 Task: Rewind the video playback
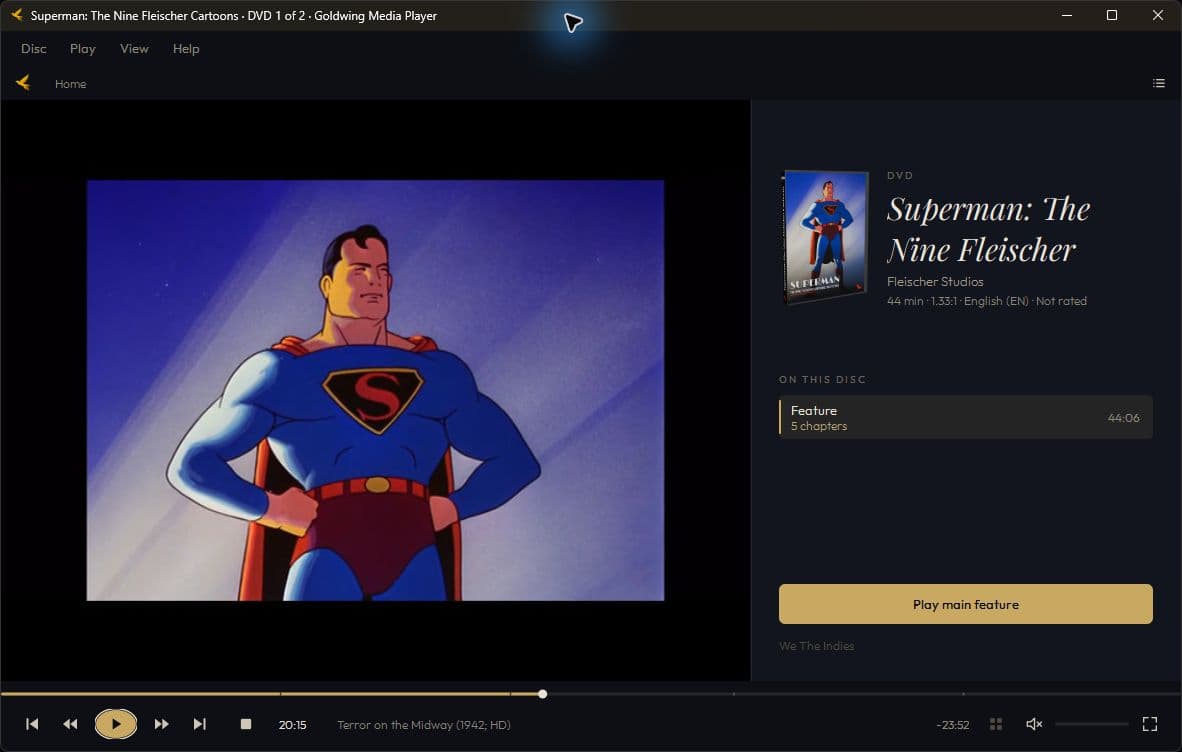tap(70, 724)
